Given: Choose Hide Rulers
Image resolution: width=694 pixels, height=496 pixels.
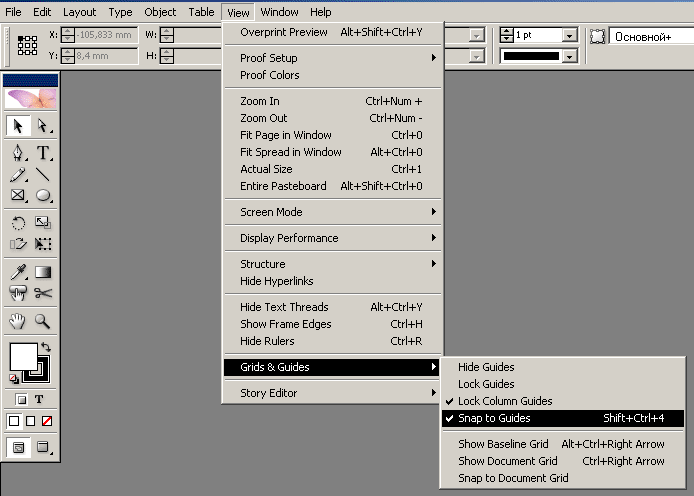Looking at the screenshot, I should [x=332, y=341].
